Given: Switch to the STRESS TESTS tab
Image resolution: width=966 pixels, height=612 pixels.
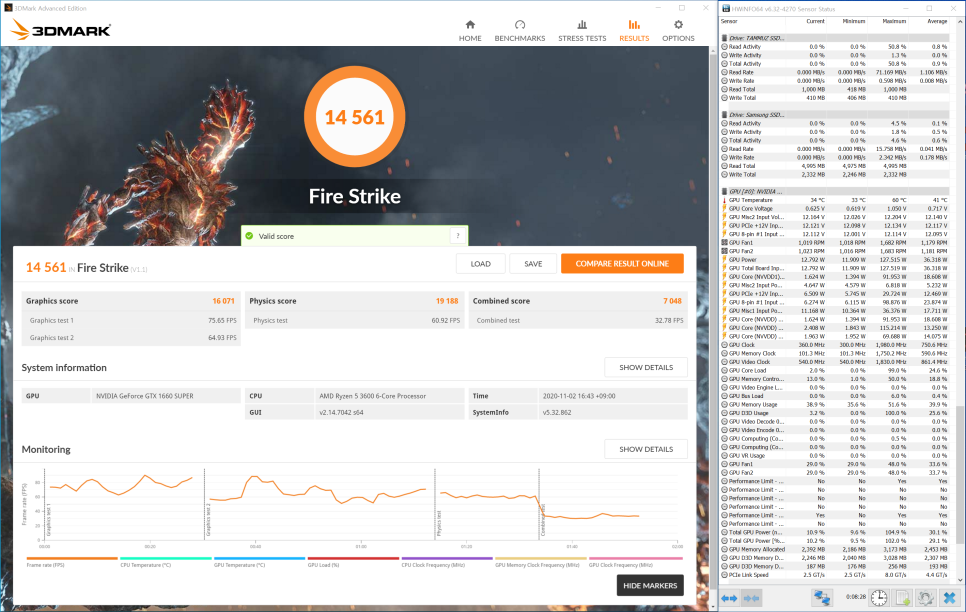Looking at the screenshot, I should [582, 31].
